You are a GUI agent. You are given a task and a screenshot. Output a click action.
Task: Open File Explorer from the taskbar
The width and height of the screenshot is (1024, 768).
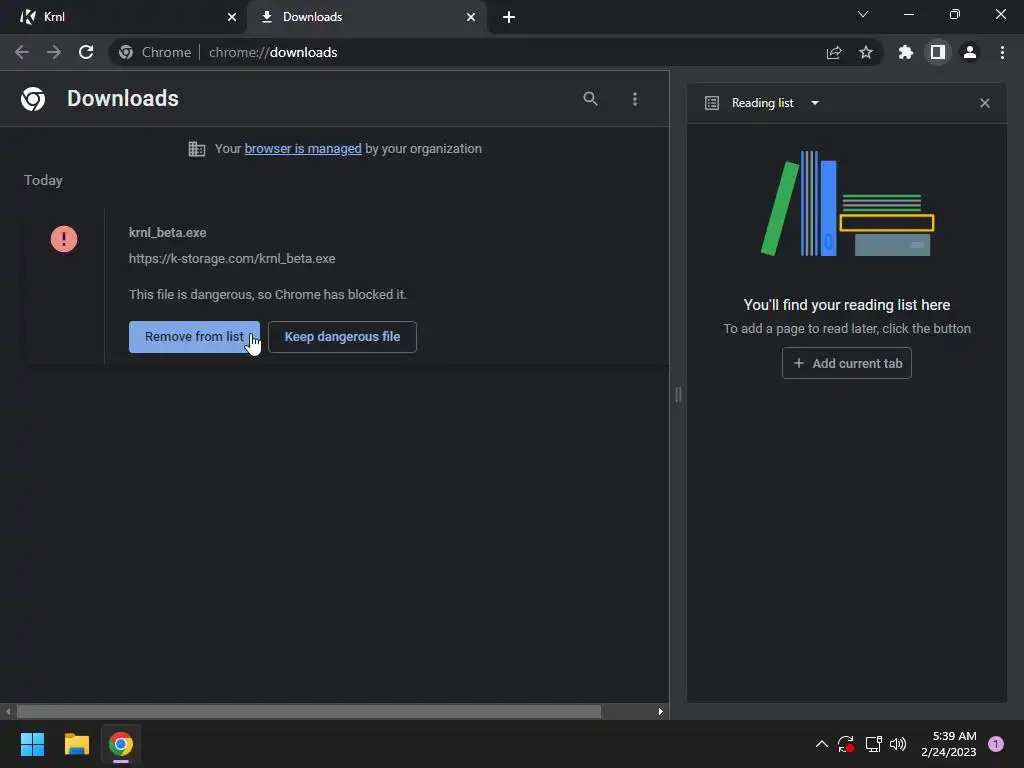76,744
